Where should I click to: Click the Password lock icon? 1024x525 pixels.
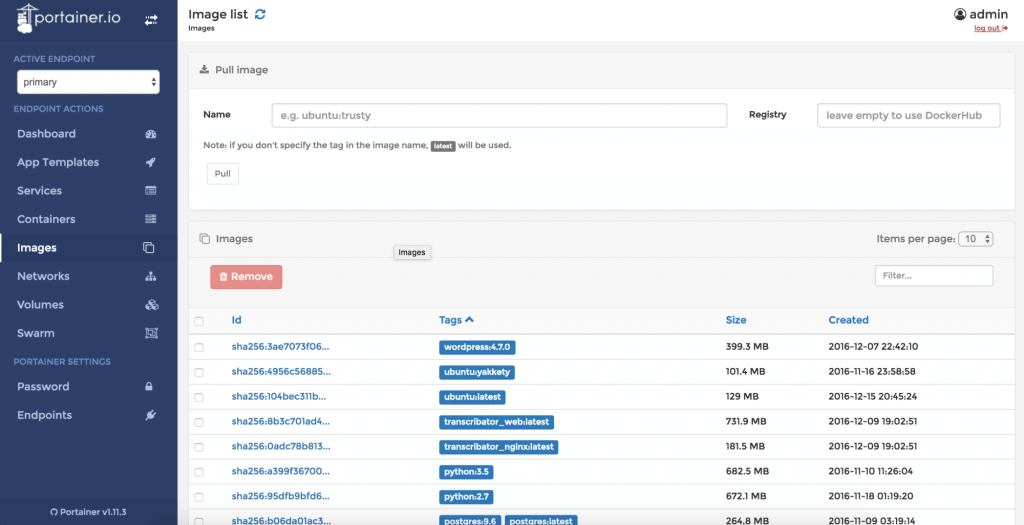pos(150,387)
